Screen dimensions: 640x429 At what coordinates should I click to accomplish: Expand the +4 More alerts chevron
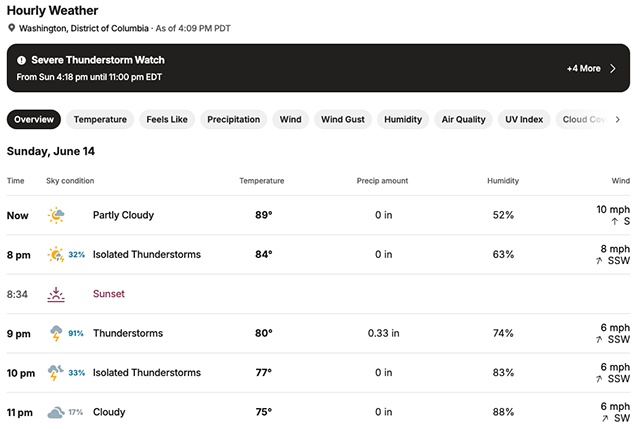613,69
